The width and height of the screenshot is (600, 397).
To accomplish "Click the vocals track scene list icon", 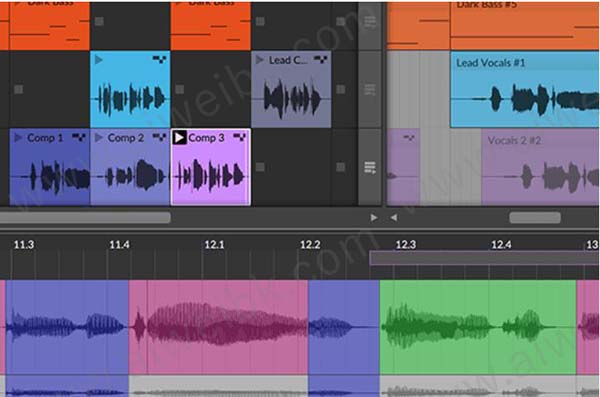I will click(x=370, y=168).
